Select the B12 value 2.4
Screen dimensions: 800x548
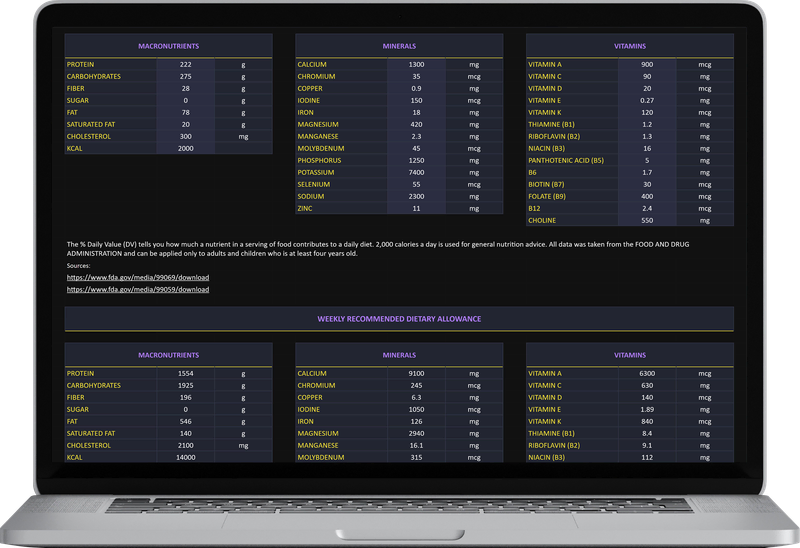click(x=647, y=208)
